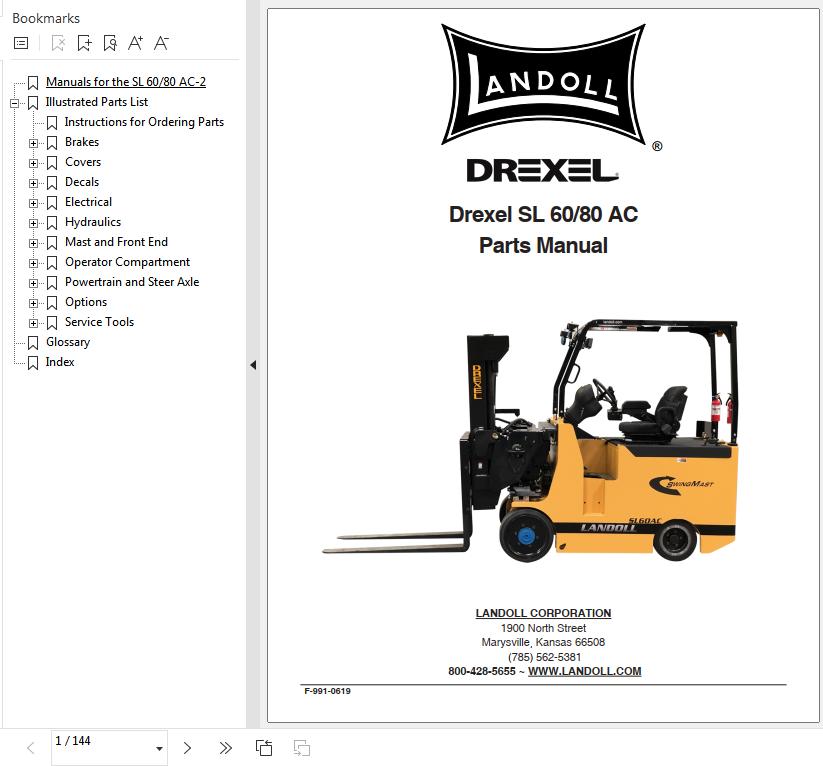This screenshot has width=823, height=766.
Task: Select the Options bookmark label
Action: click(x=86, y=302)
